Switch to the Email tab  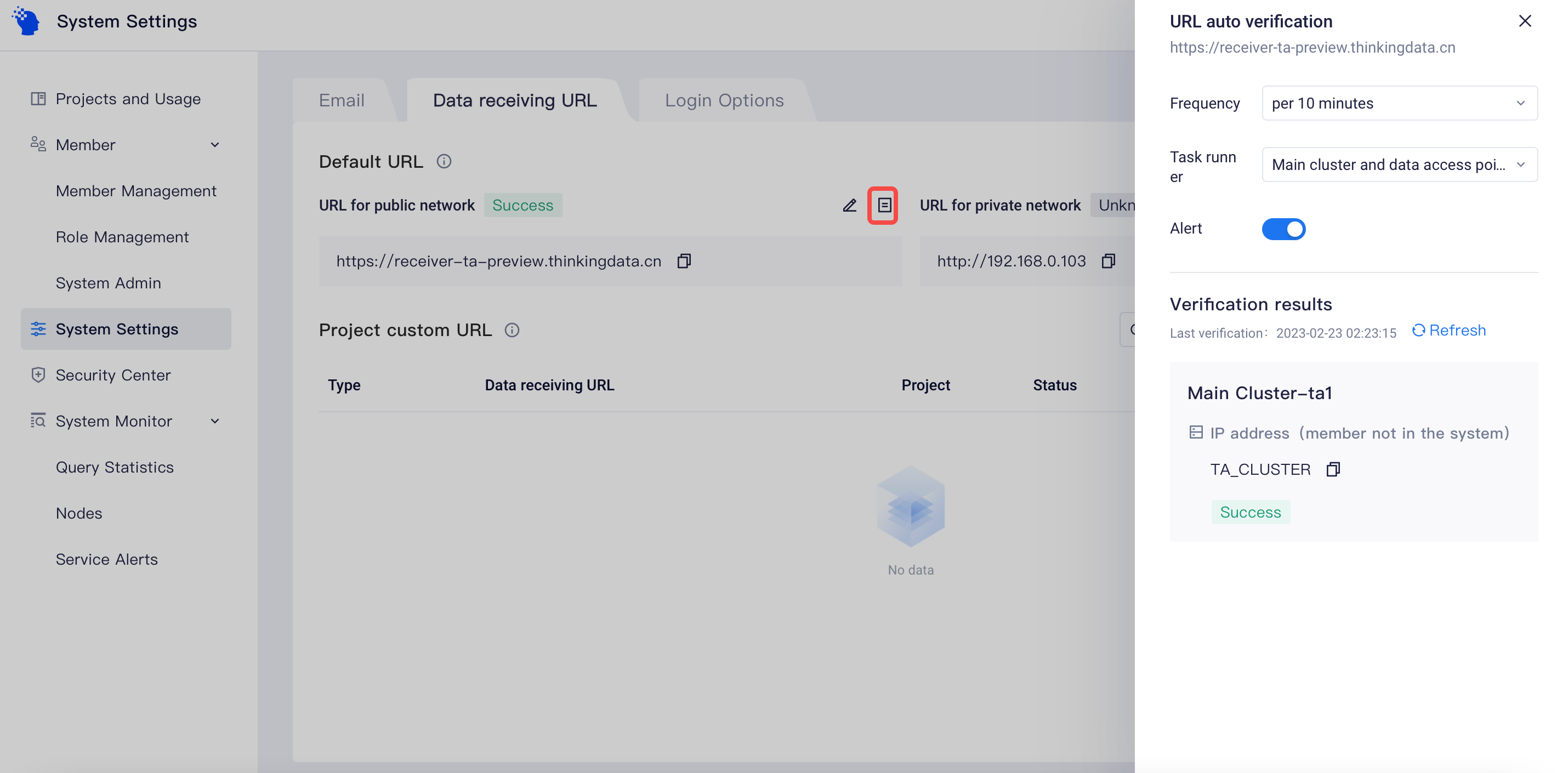tap(342, 100)
